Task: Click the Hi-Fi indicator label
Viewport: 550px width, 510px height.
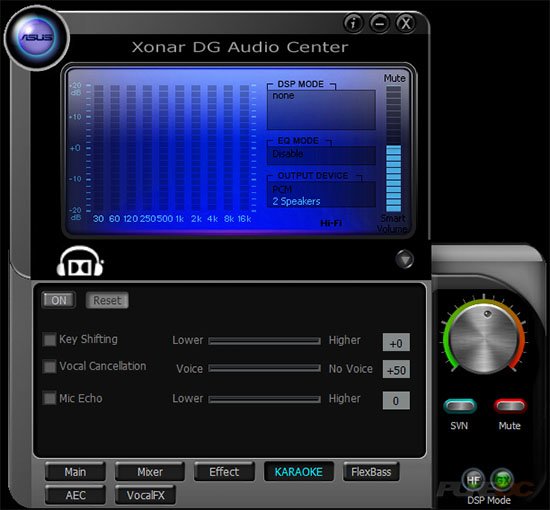Action: tap(331, 223)
